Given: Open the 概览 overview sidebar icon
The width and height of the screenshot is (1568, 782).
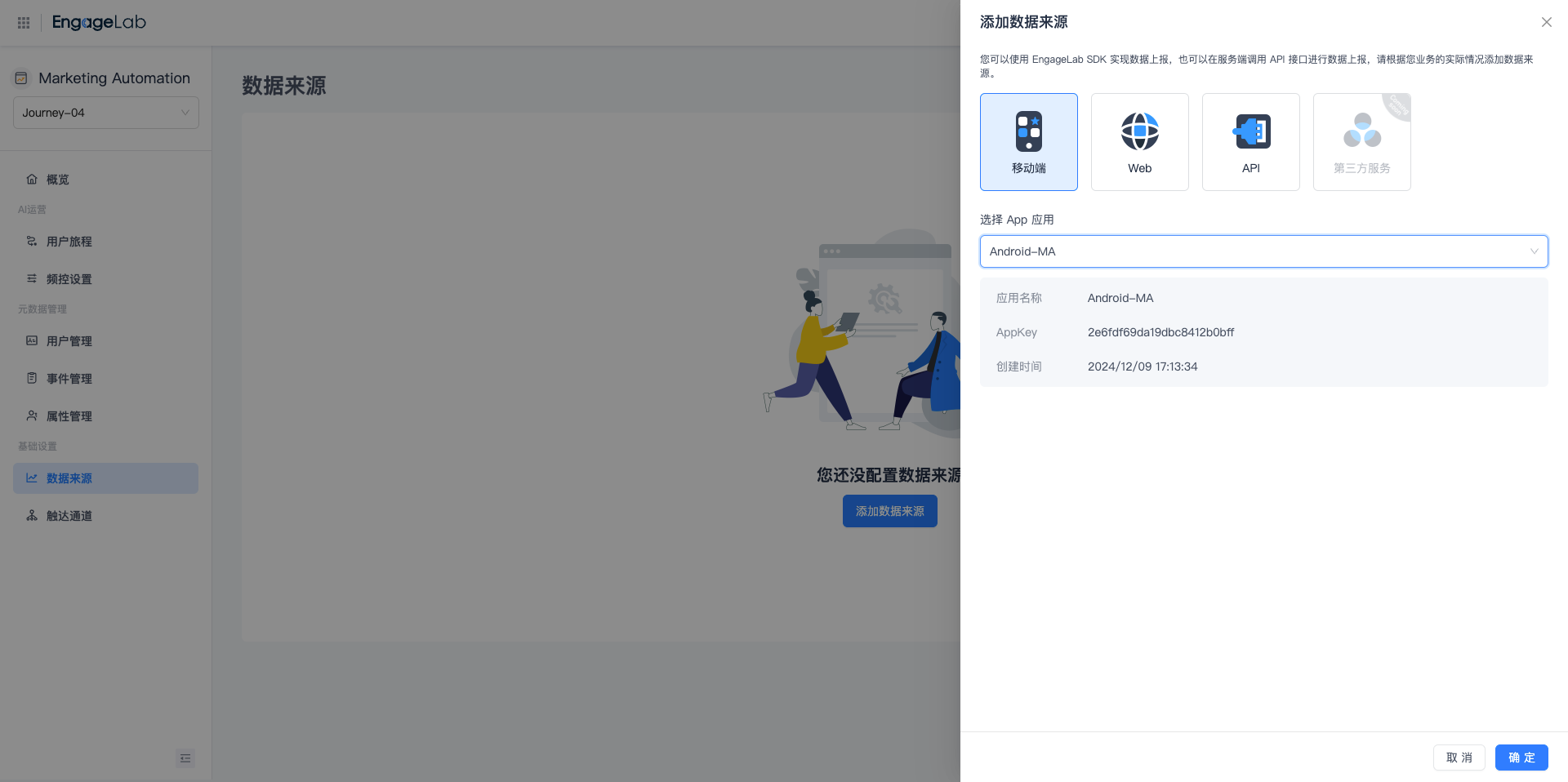Looking at the screenshot, I should pyautogui.click(x=33, y=180).
